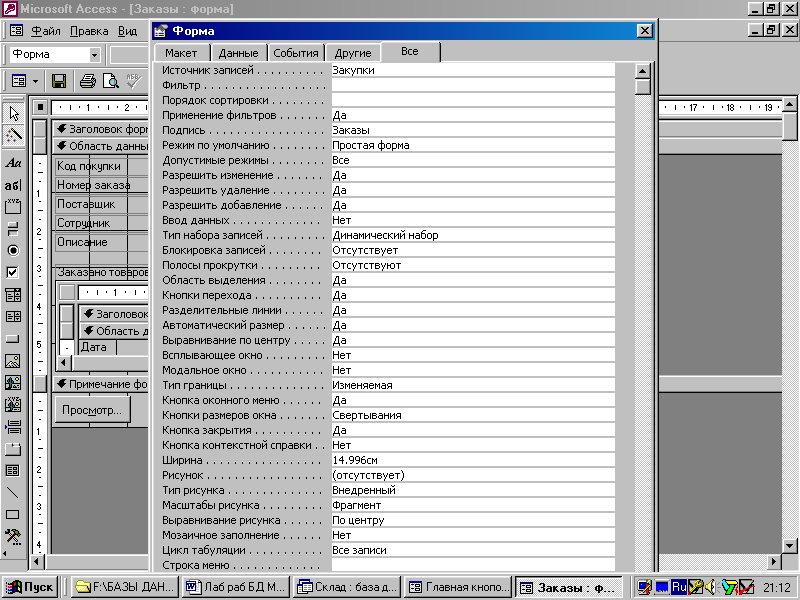The height and width of the screenshot is (600, 800).
Task: Click the empty Фильтр property field
Action: pos(473,85)
